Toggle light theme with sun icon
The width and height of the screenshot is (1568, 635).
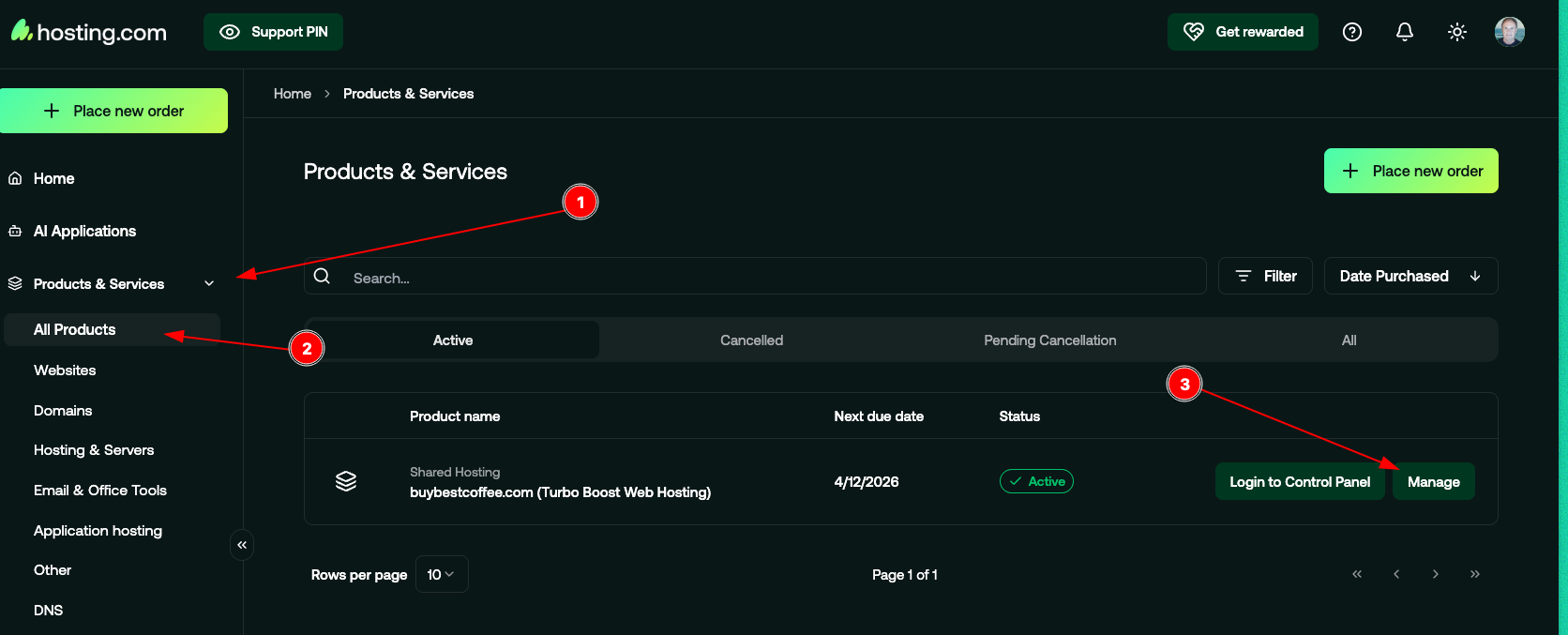(x=1456, y=32)
